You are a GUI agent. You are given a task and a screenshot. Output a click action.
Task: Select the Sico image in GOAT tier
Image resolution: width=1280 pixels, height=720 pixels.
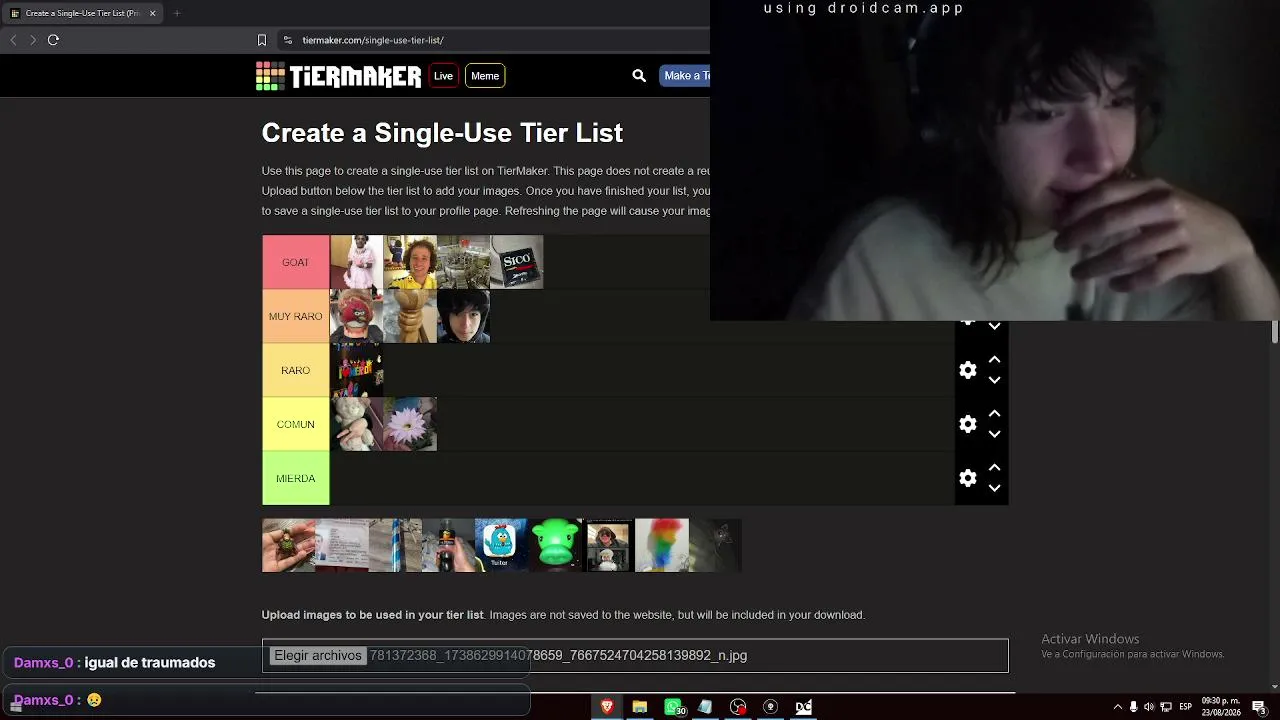(517, 262)
